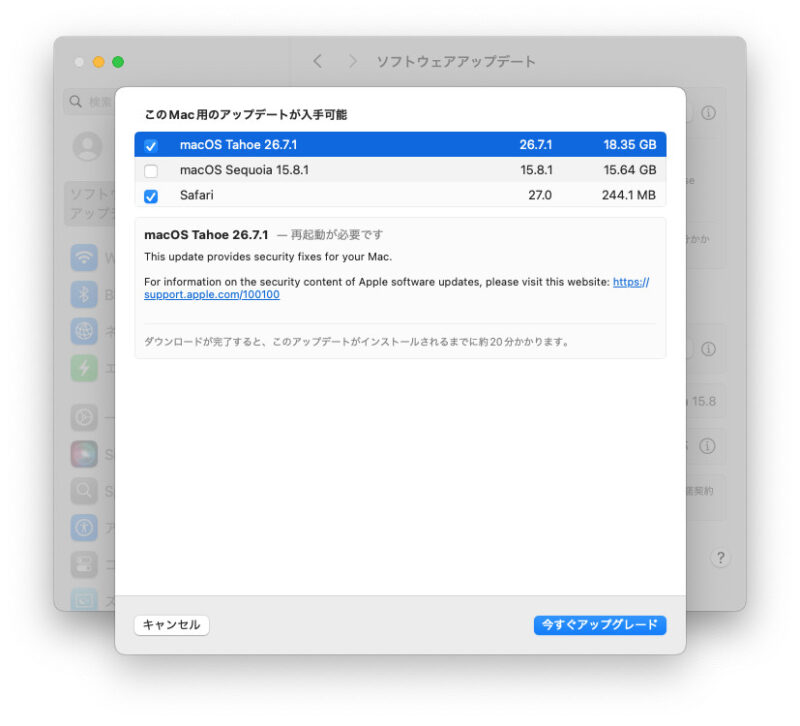
Task: Click the yellow minimize window button
Action: [98, 62]
